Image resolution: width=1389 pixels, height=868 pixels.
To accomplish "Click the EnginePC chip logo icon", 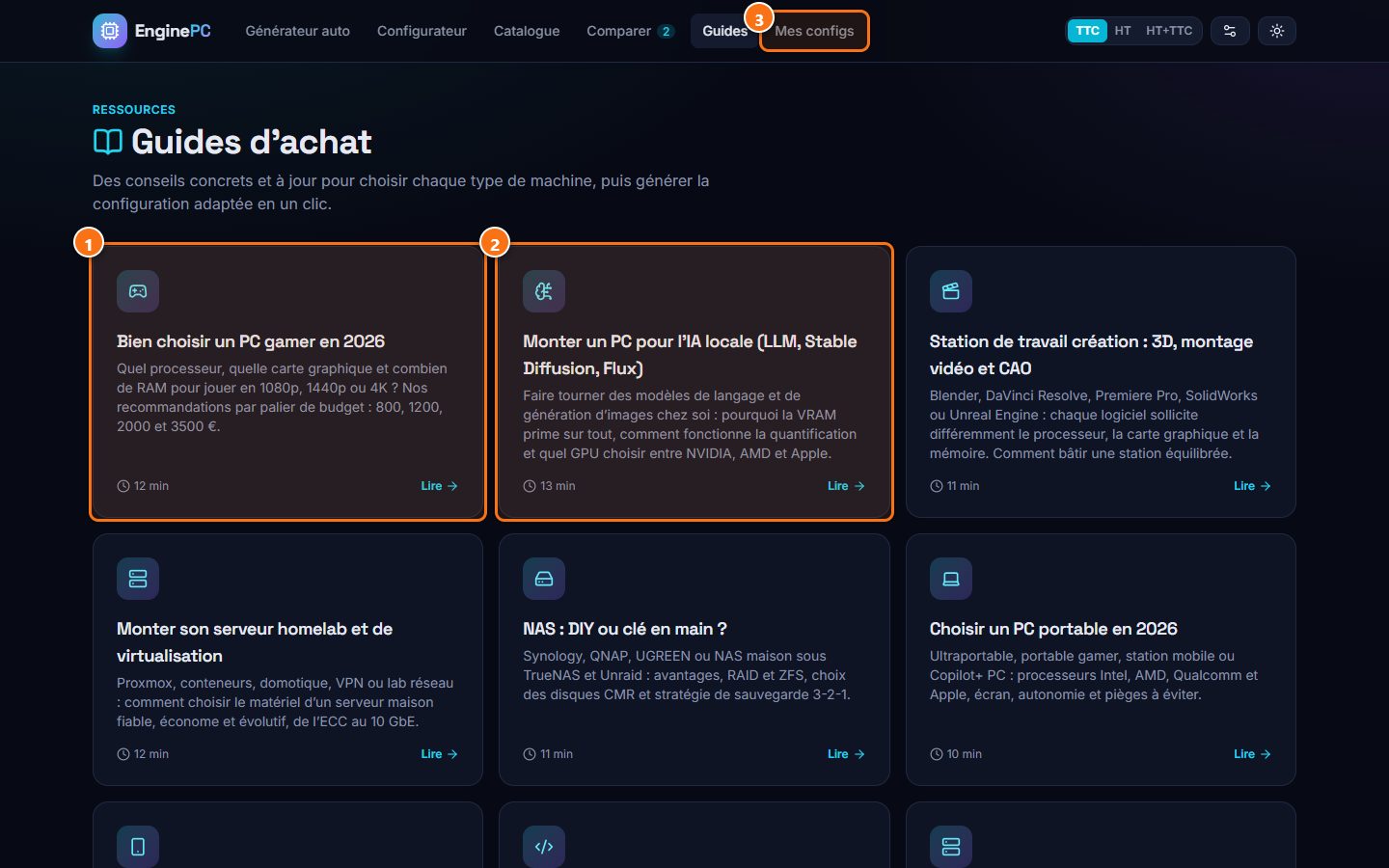I will (110, 31).
